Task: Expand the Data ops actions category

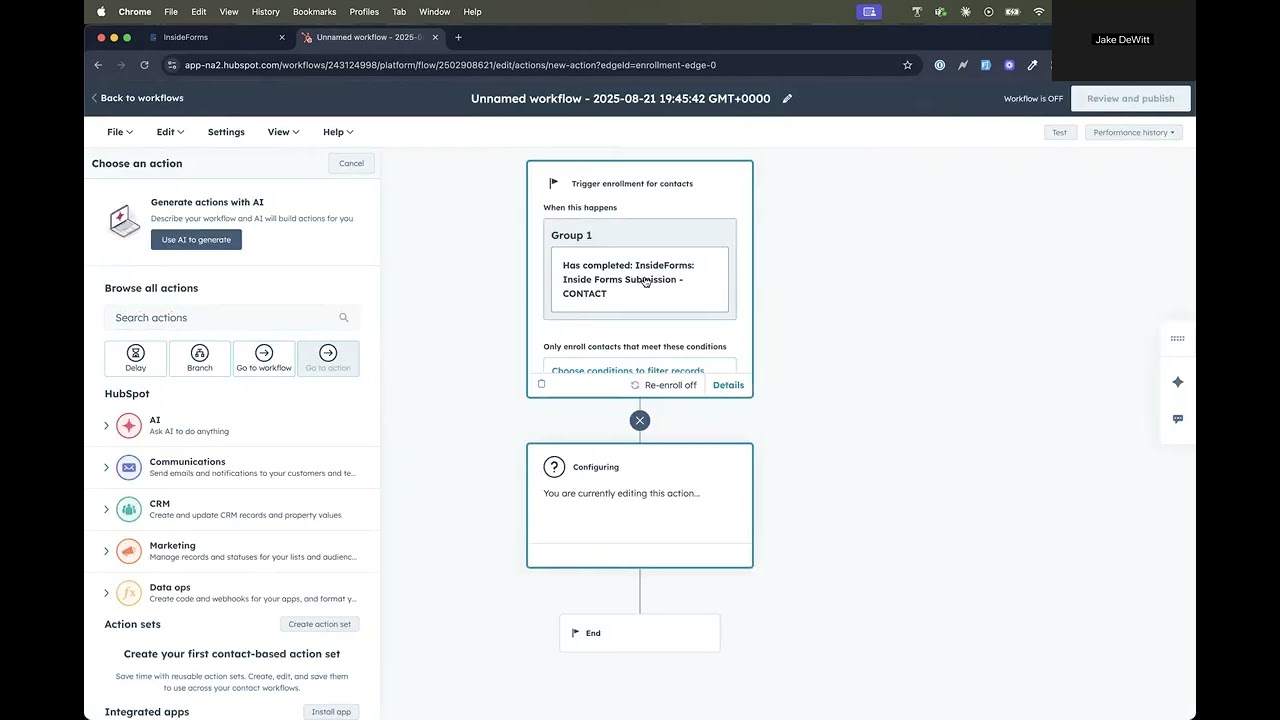Action: tap(107, 593)
